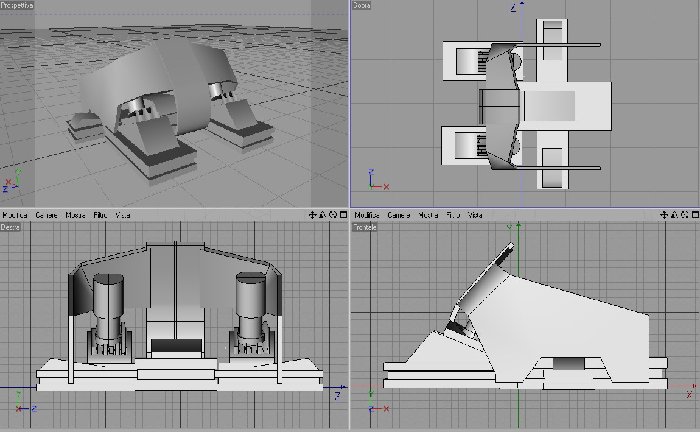Click the rotate camera icon in Destra viewport
Image resolution: width=700 pixels, height=432 pixels.
tap(333, 215)
